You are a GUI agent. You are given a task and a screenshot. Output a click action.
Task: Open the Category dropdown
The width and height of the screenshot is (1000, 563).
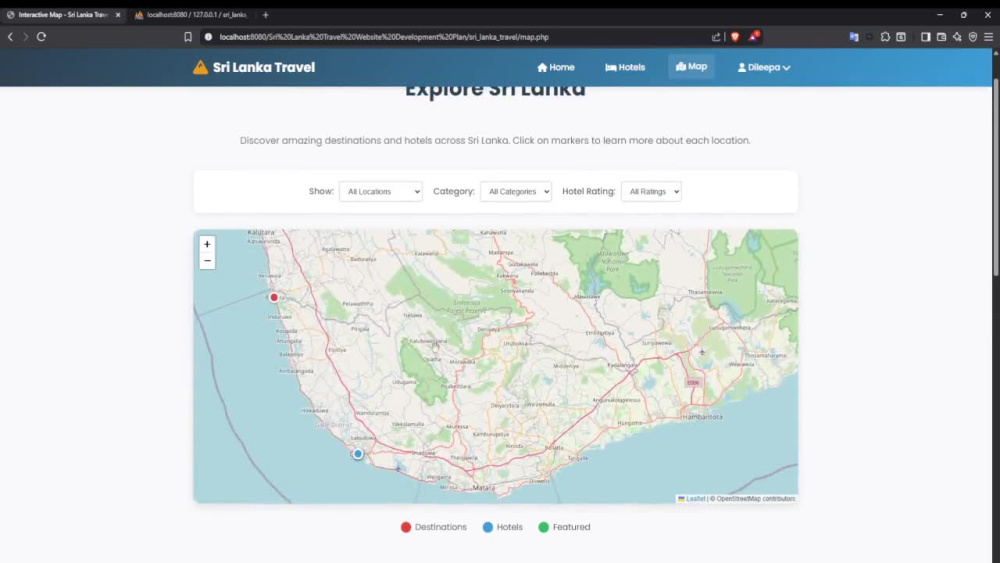(515, 191)
